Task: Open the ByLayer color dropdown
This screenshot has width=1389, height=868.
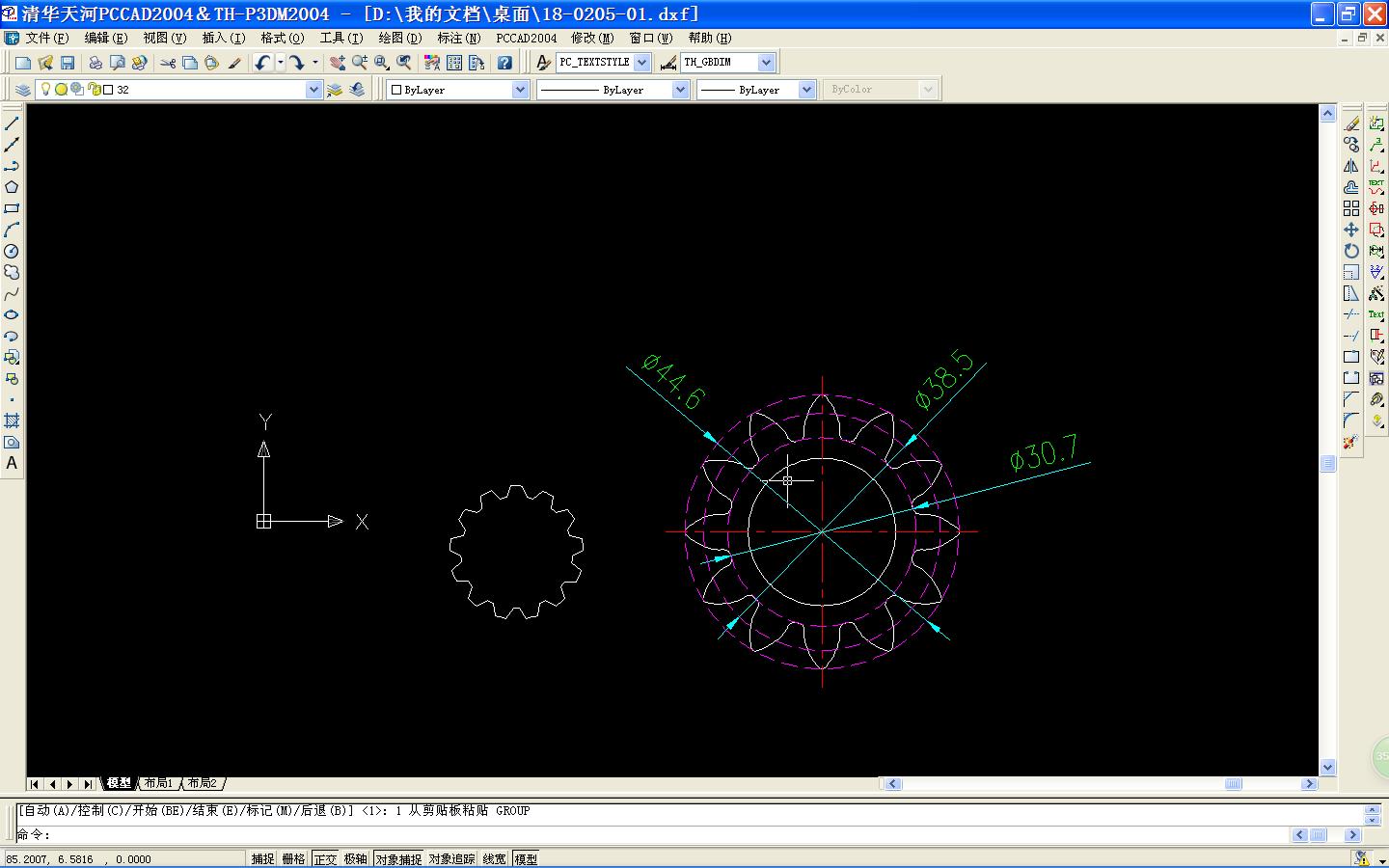Action: pos(520,90)
